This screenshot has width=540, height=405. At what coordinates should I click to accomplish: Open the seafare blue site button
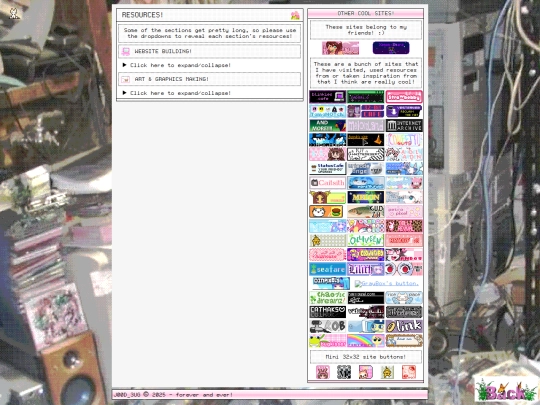point(328,269)
